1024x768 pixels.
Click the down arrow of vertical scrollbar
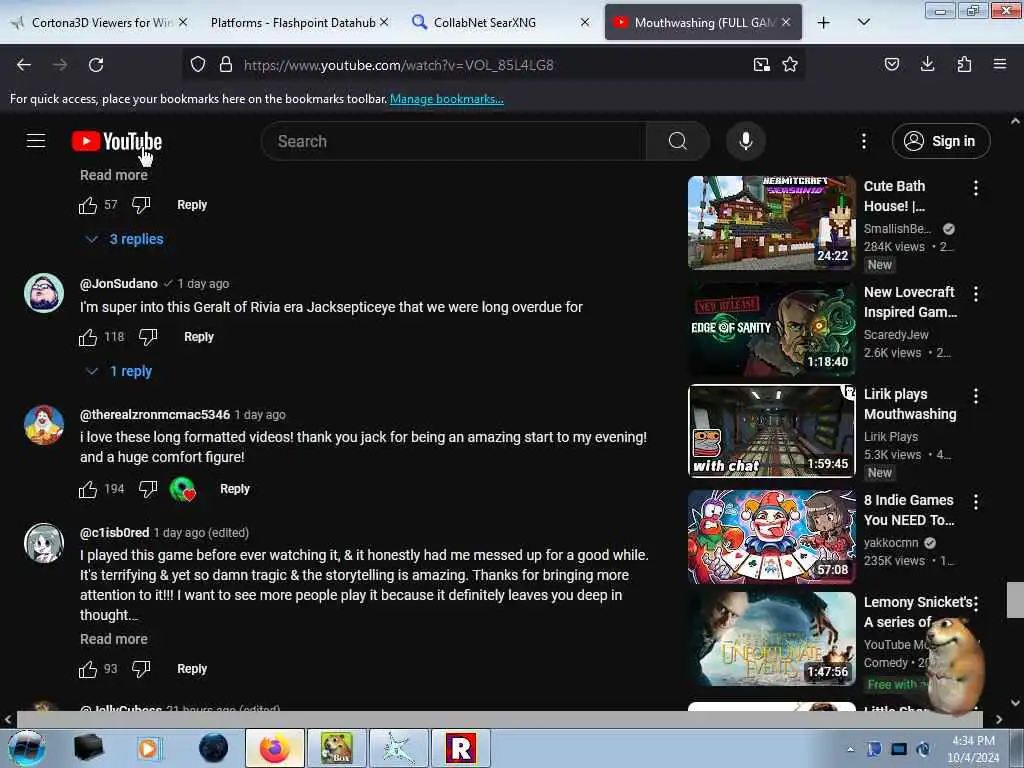(1015, 703)
